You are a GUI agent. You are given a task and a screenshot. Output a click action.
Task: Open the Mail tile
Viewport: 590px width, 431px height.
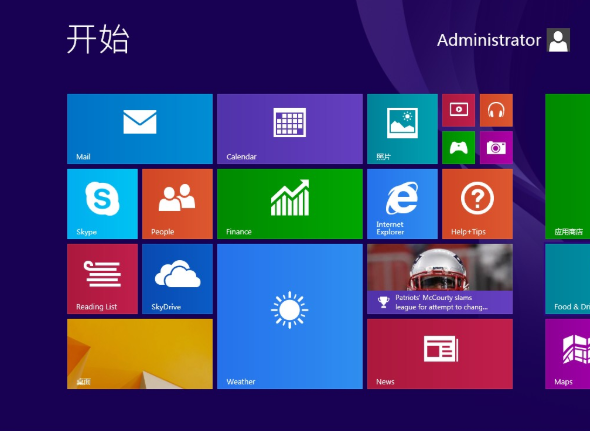[x=140, y=129]
